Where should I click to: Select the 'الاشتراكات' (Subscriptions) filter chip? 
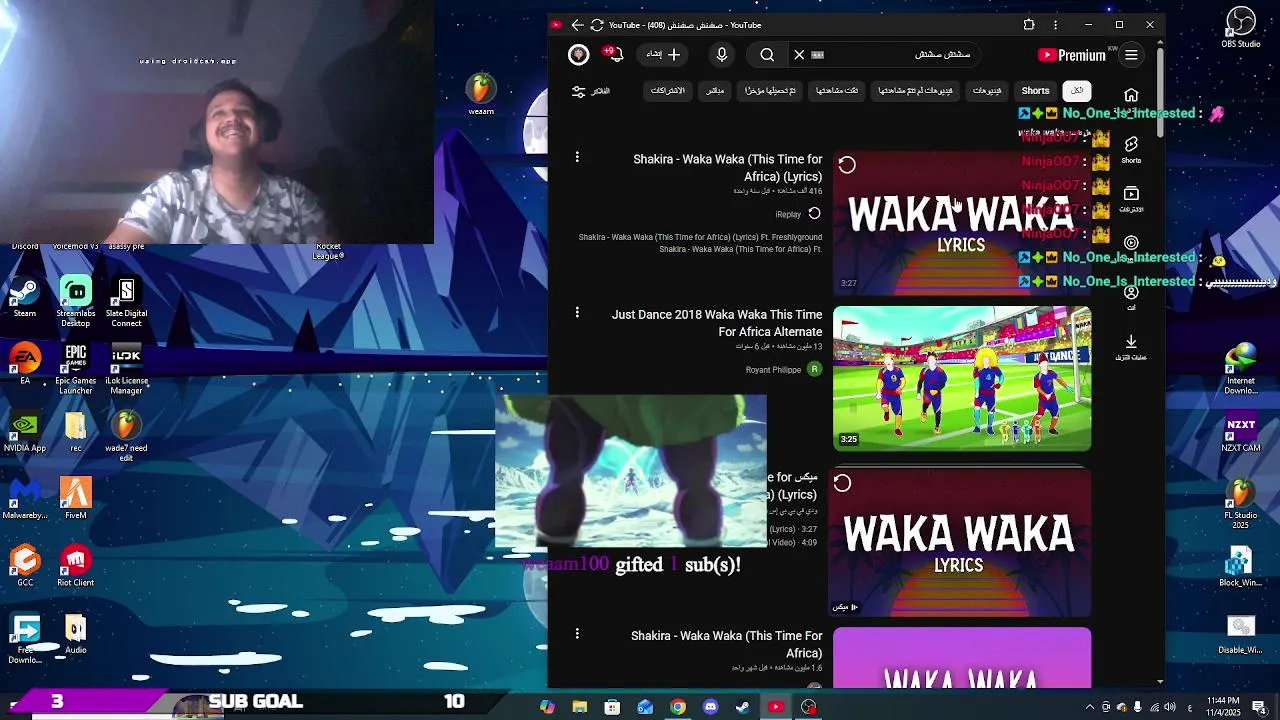click(668, 91)
